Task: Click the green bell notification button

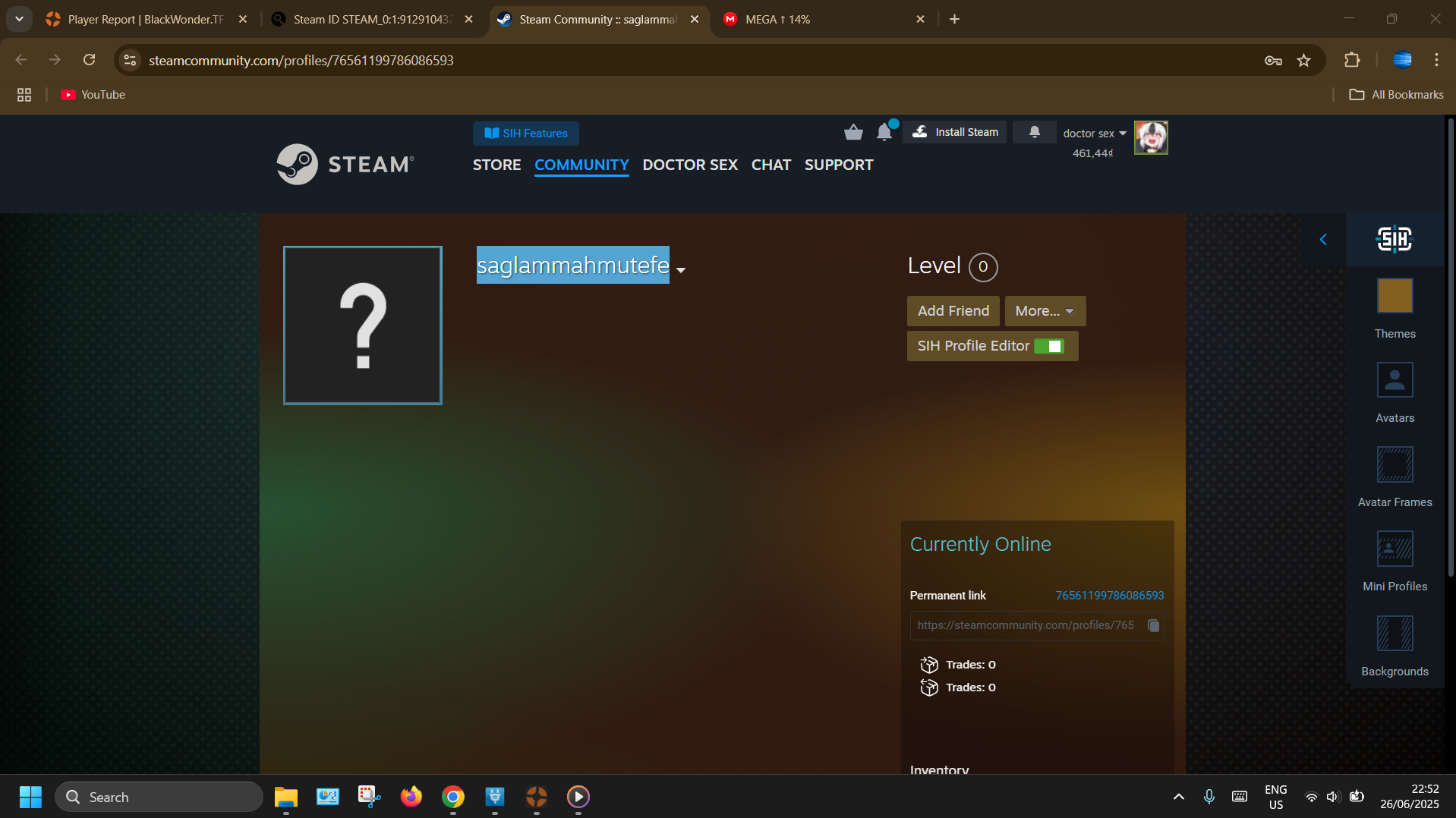Action: 1034,132
